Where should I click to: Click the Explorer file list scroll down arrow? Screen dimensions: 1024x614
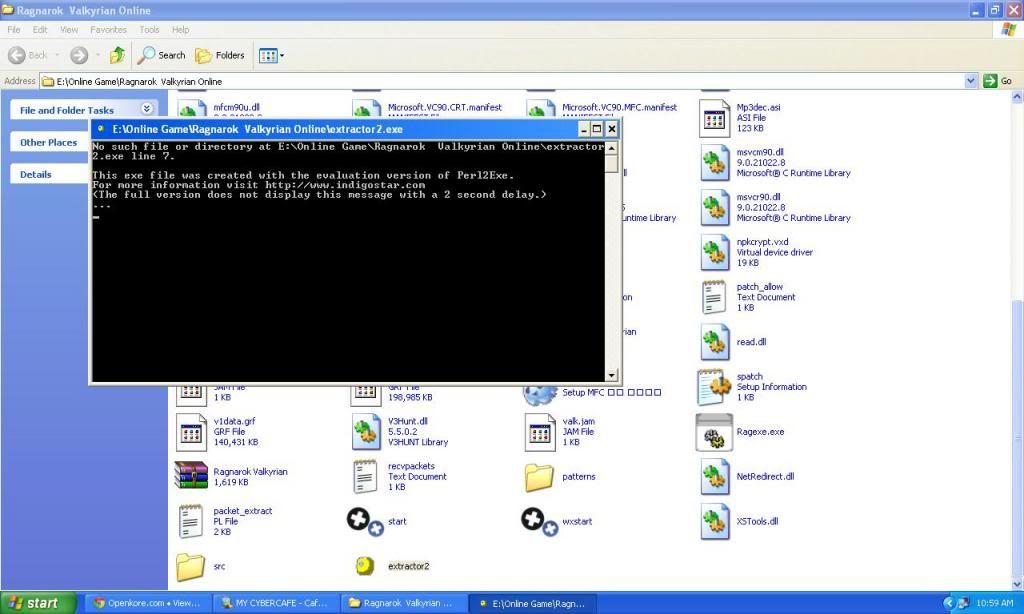point(1017,584)
